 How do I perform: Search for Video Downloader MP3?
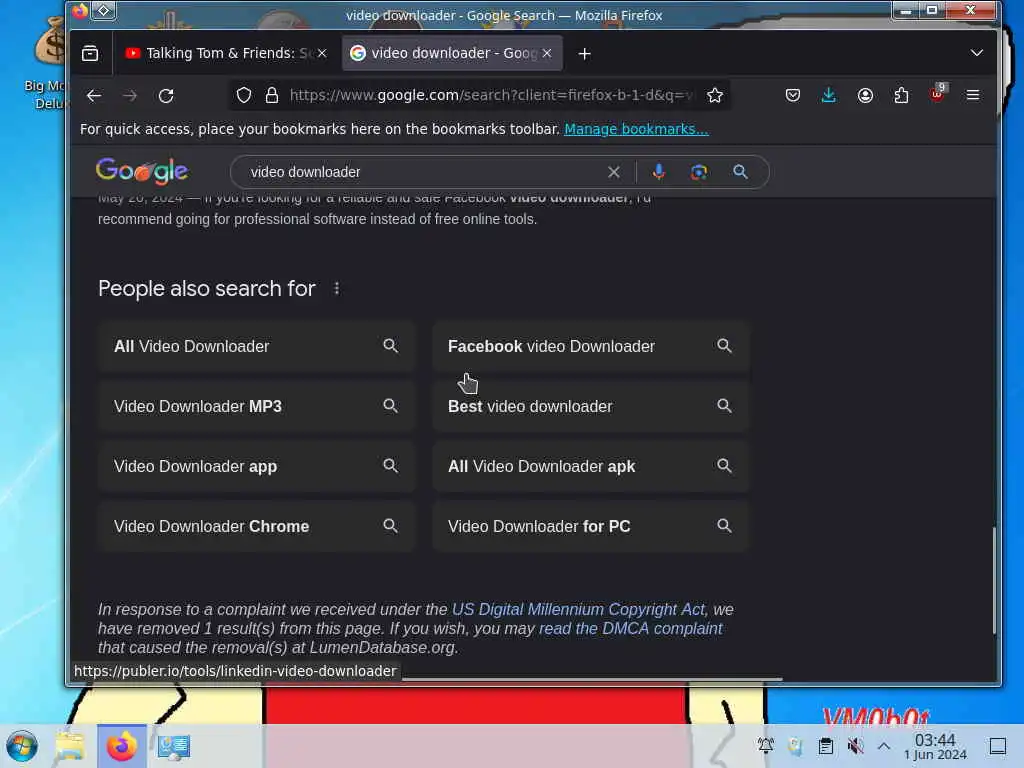(x=256, y=406)
